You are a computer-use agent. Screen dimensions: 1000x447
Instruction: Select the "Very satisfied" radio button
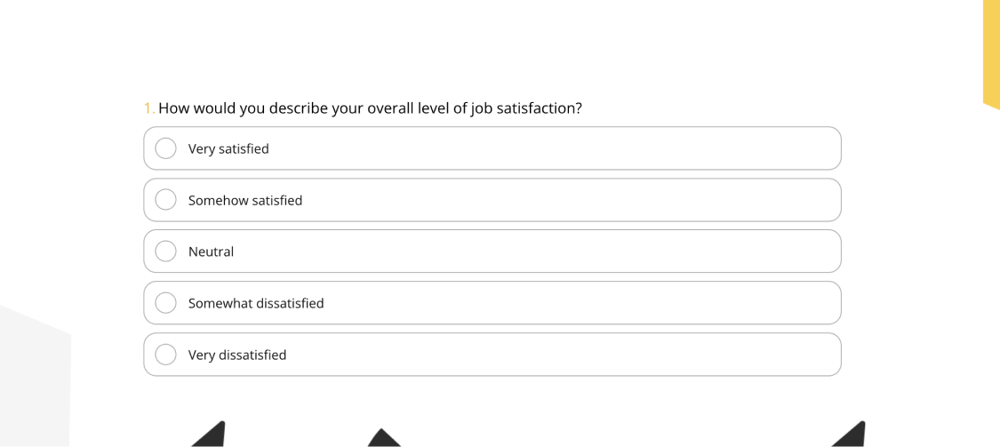point(166,149)
